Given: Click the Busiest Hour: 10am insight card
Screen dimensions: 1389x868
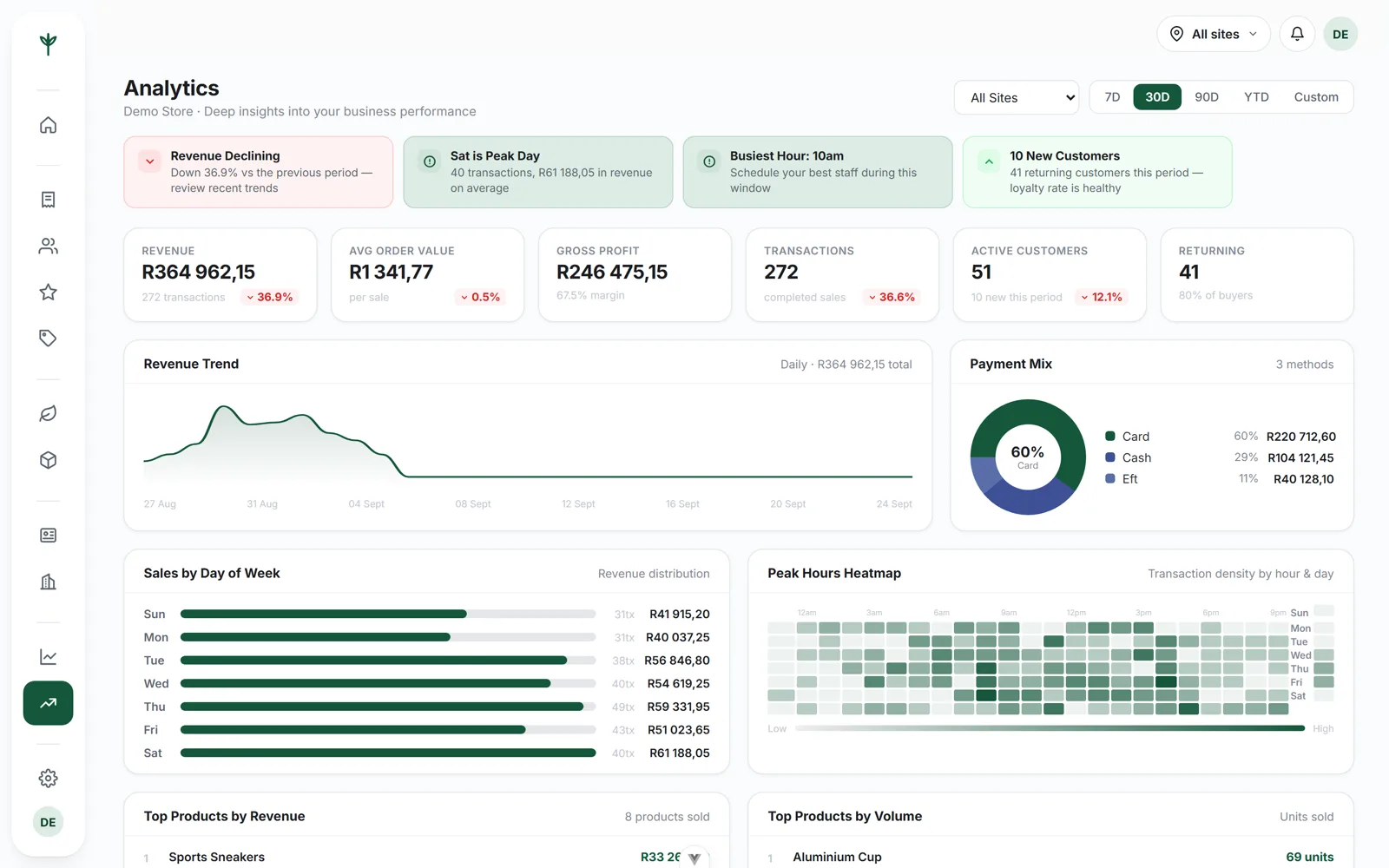Looking at the screenshot, I should (818, 172).
